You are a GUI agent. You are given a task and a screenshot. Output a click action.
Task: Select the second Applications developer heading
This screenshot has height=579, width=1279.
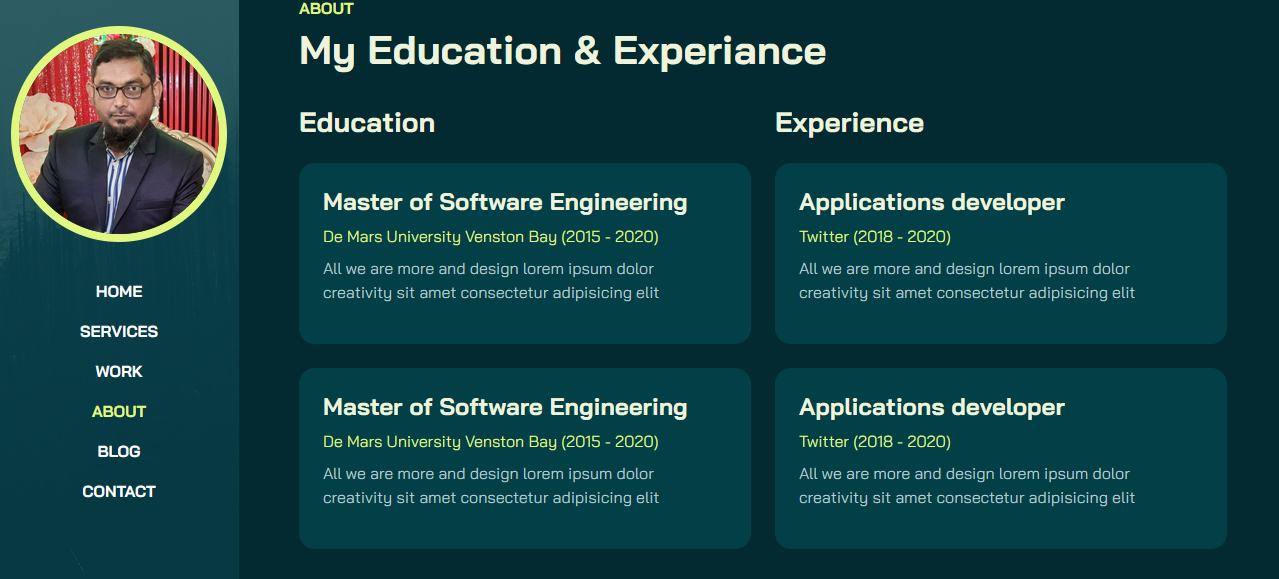931,407
